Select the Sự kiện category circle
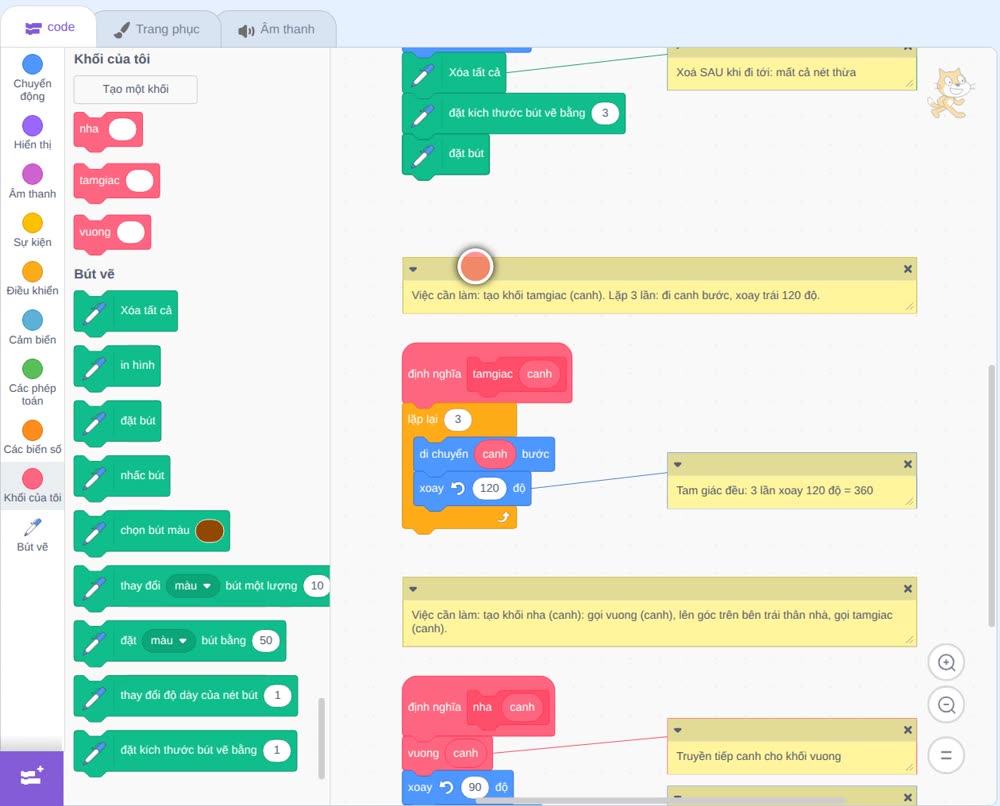This screenshot has width=1000, height=806. (33, 223)
